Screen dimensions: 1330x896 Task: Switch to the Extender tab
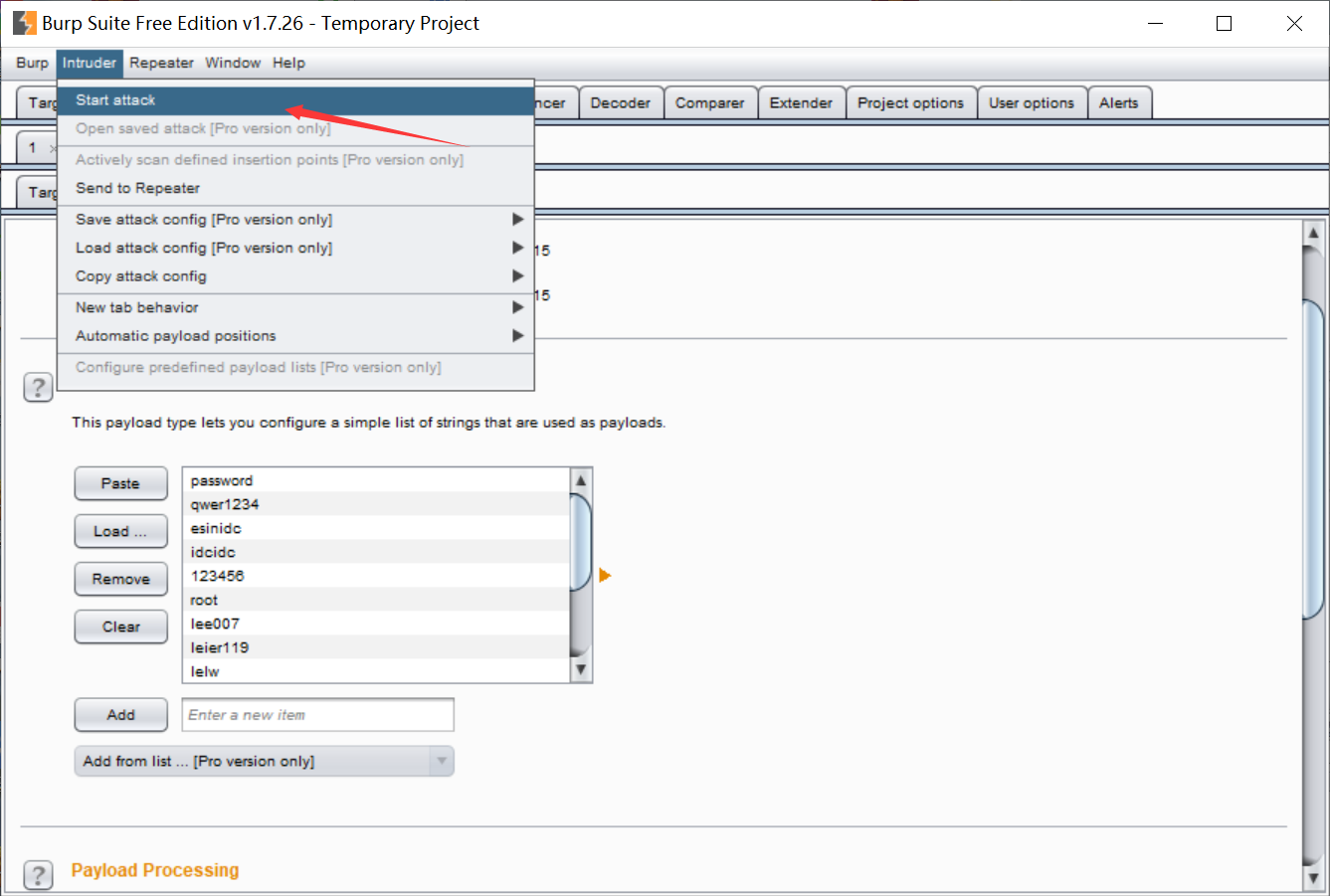pyautogui.click(x=801, y=102)
